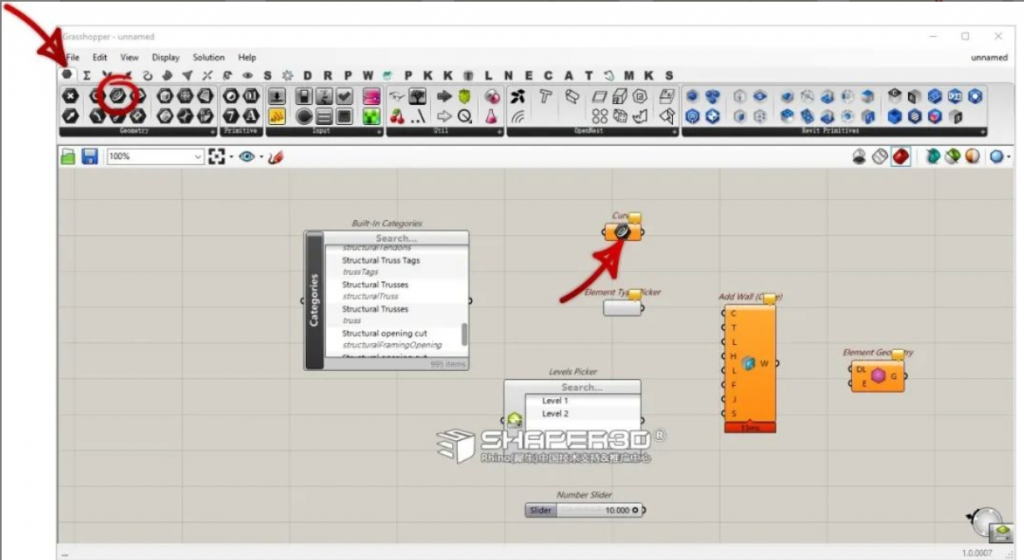The width and height of the screenshot is (1024, 560).
Task: Select the pink flask Galapagos icon
Action: click(491, 117)
